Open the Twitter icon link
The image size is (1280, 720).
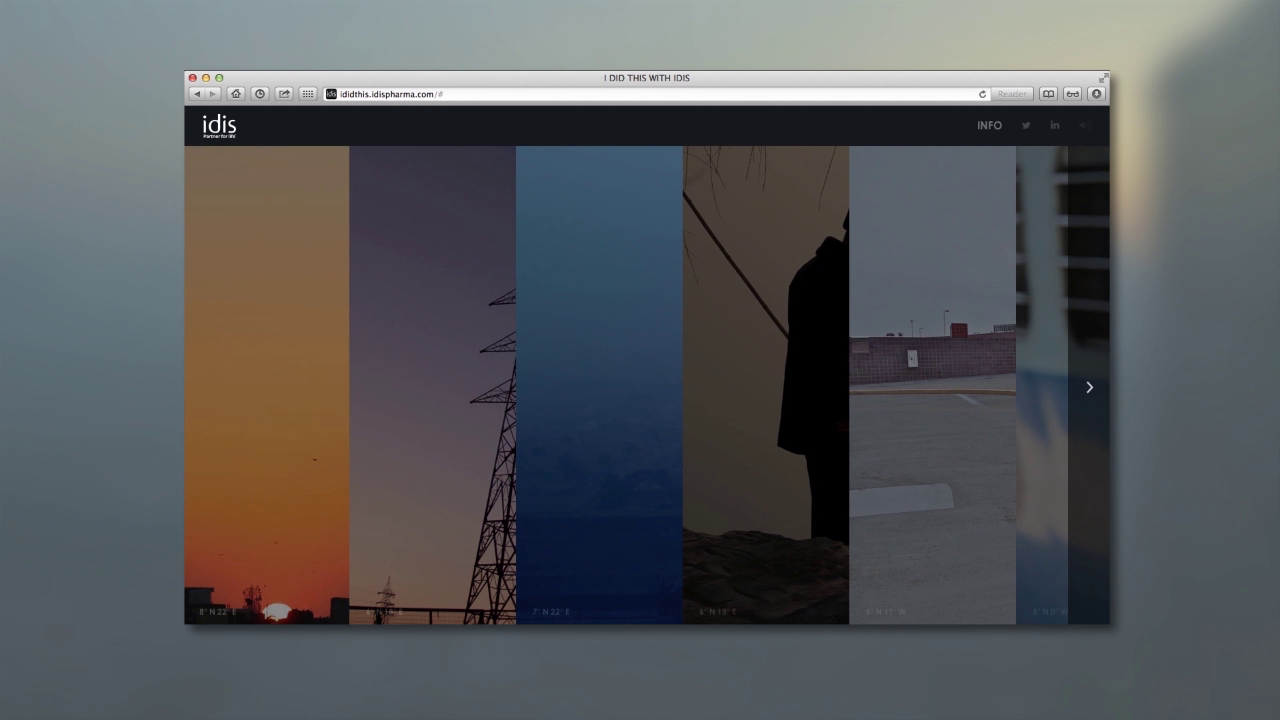(1026, 126)
